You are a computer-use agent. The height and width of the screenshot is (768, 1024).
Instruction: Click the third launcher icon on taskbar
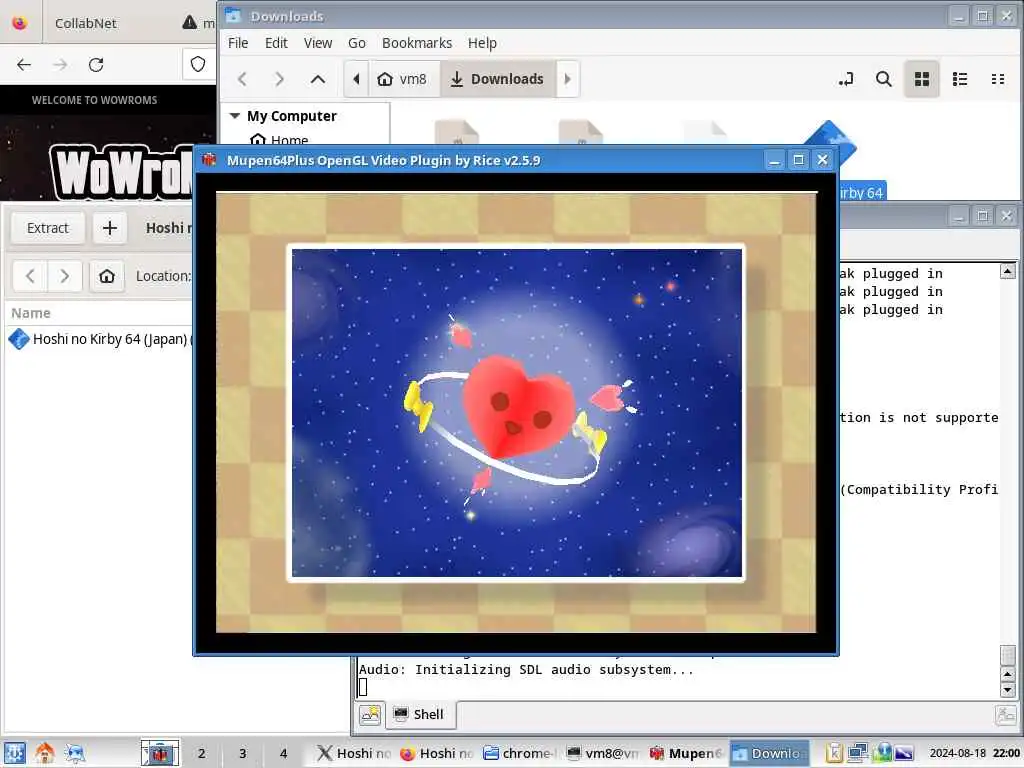74,753
